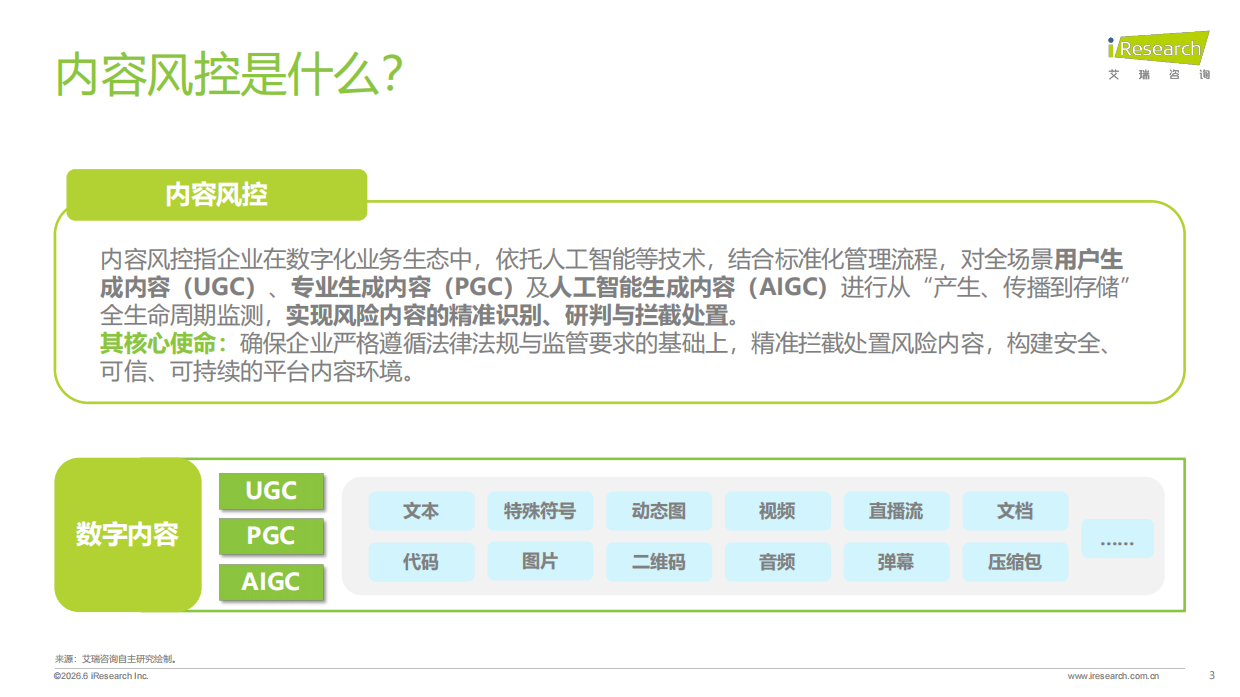
Task: Click the copyright text ©2026.6 iResearch Inc.
Action: click(x=101, y=677)
